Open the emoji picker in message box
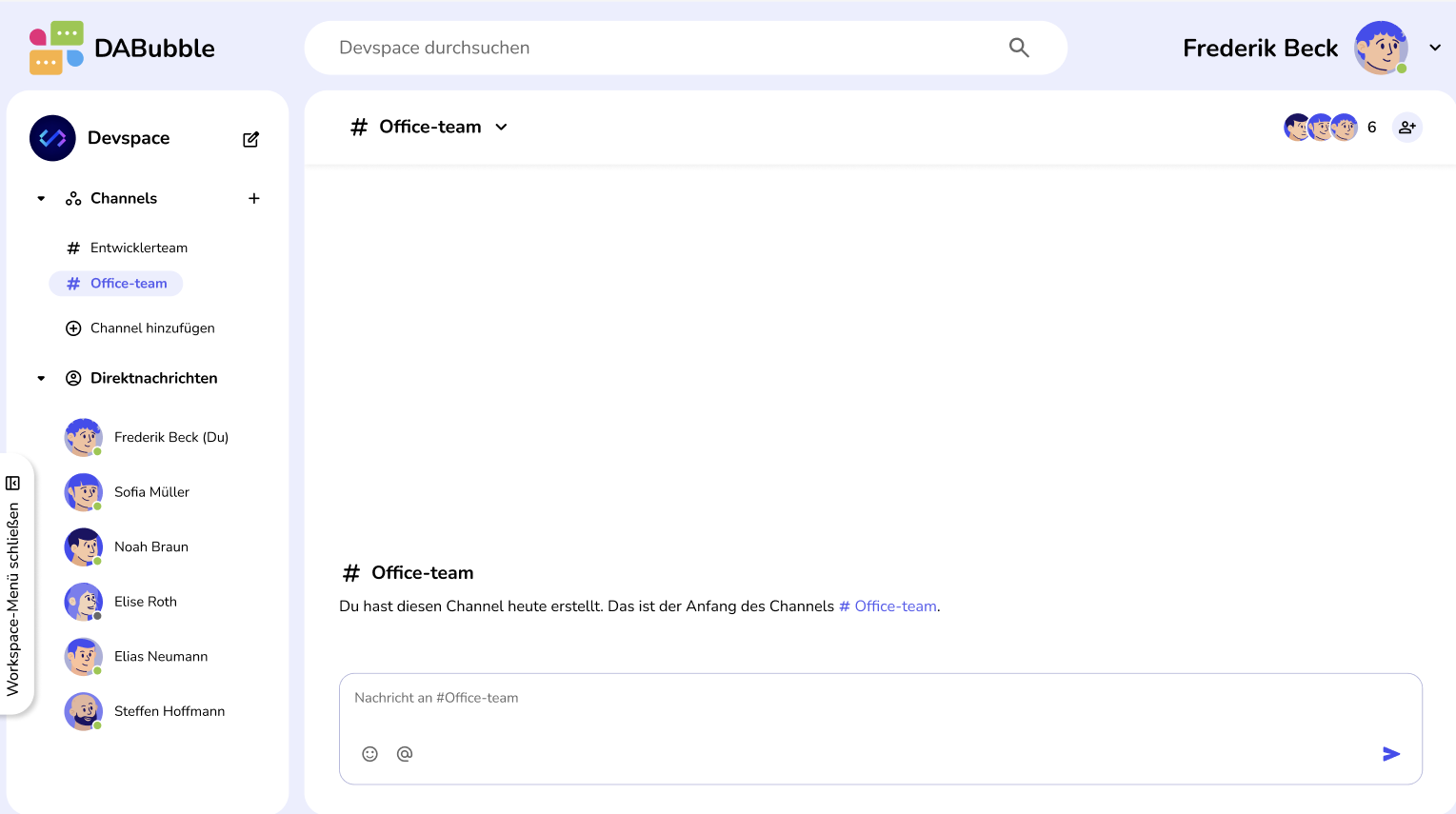Image resolution: width=1456 pixels, height=814 pixels. click(x=369, y=754)
